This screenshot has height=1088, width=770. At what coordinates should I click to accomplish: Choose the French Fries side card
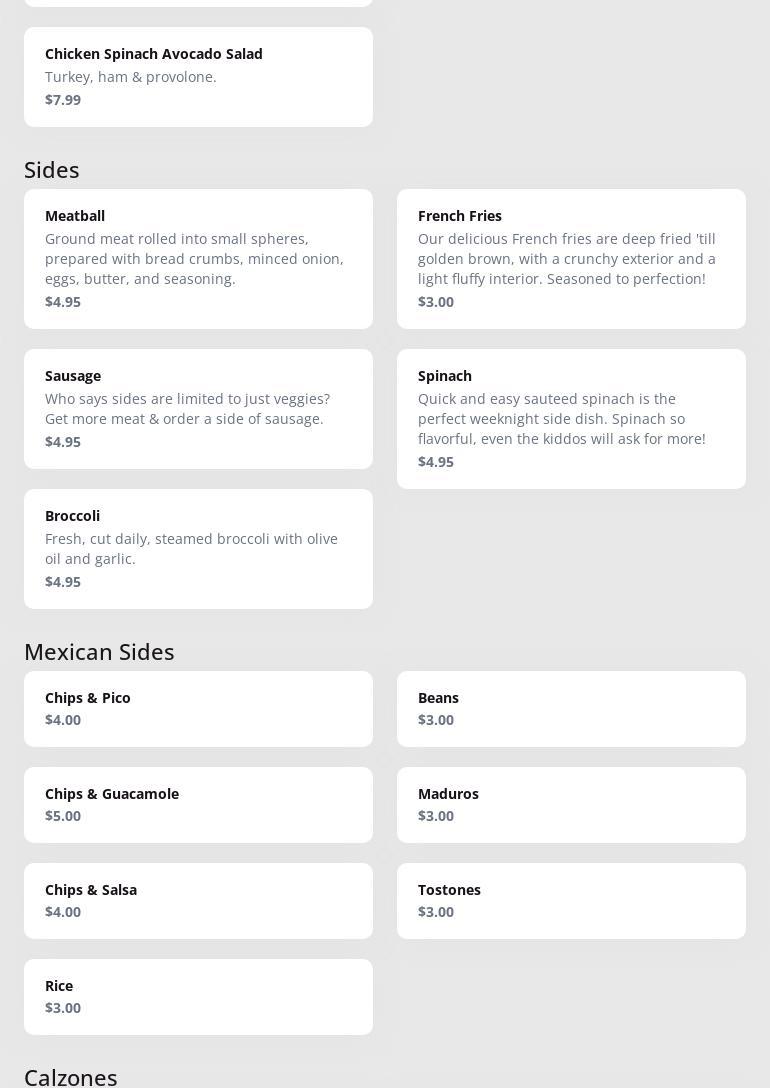click(571, 258)
